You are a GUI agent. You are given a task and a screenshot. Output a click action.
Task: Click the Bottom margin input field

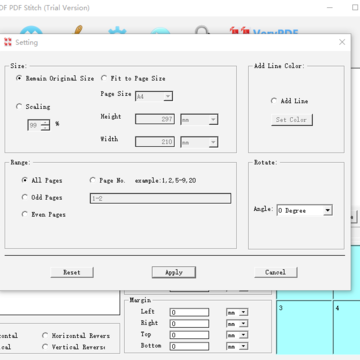click(189, 346)
